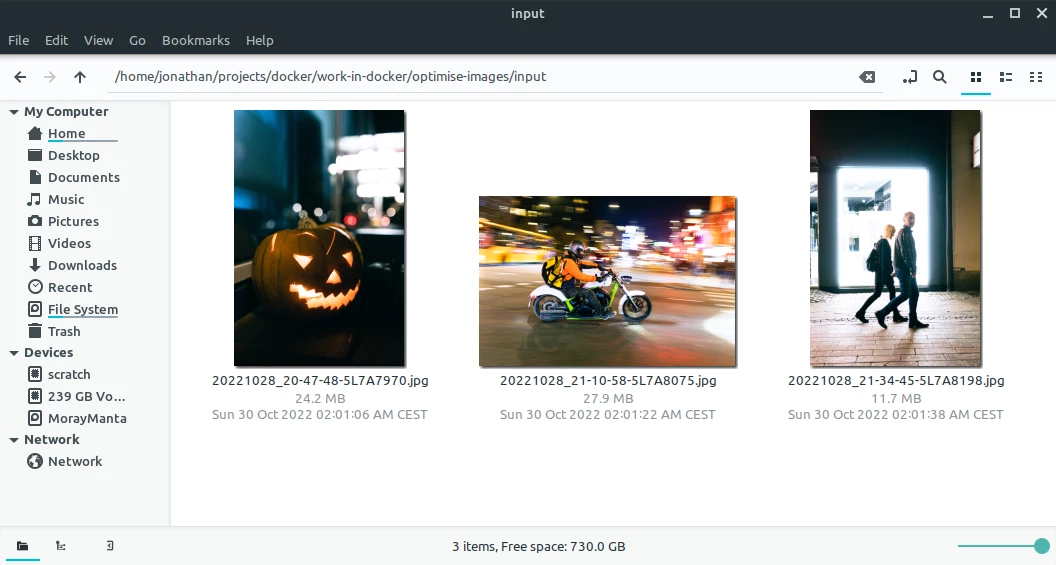Maximize the input window
Viewport: 1056px width, 565px height.
coord(1015,13)
